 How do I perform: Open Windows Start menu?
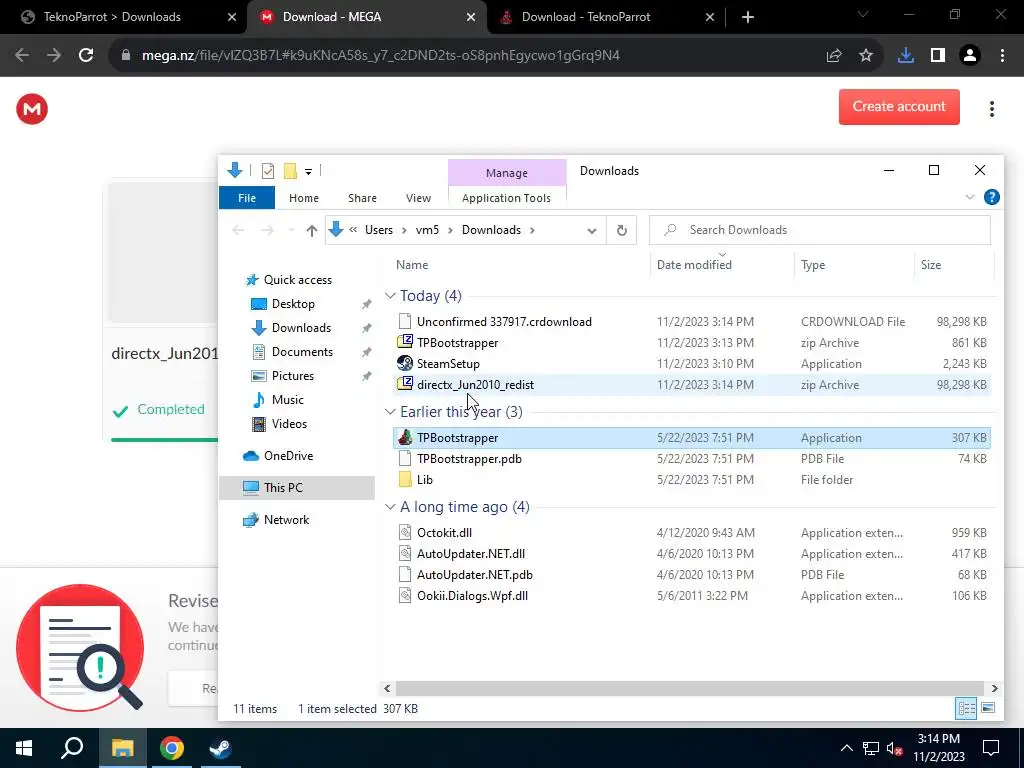(24, 748)
